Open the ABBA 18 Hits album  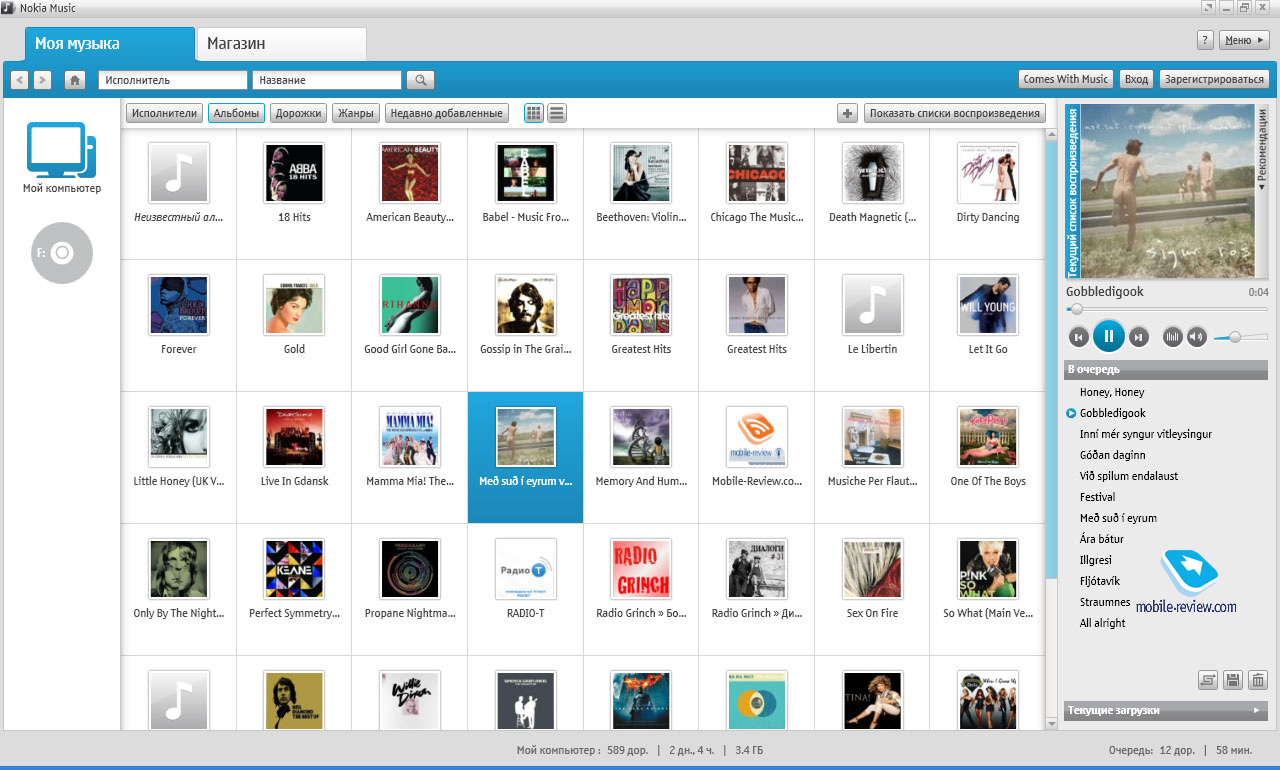(294, 172)
